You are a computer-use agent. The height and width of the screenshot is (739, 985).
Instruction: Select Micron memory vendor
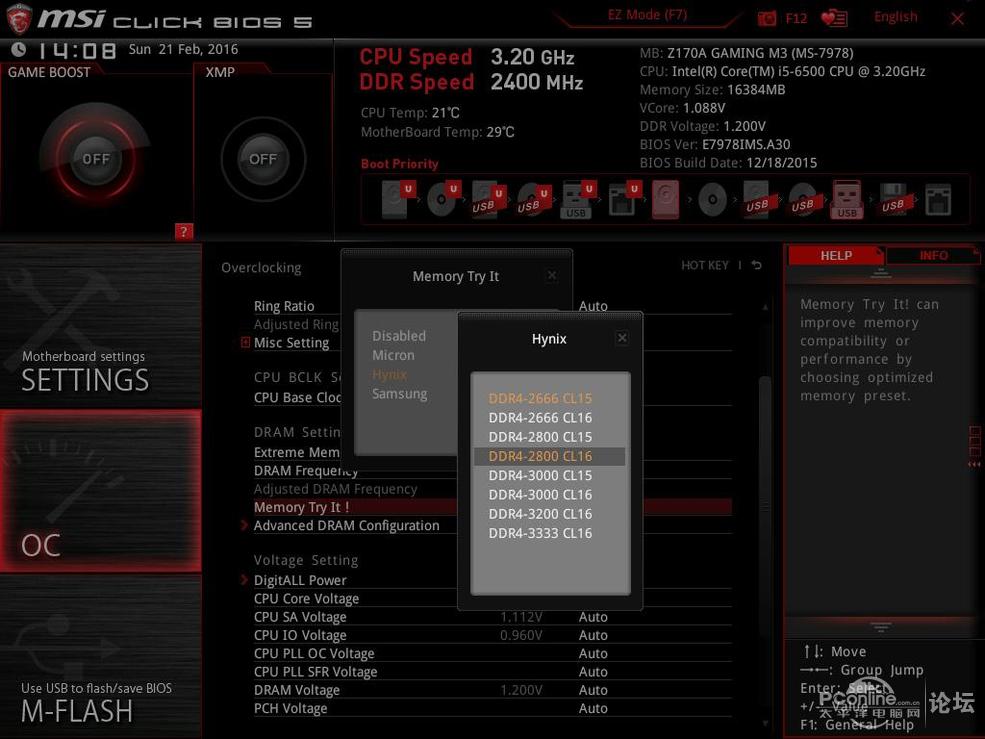[x=393, y=355]
